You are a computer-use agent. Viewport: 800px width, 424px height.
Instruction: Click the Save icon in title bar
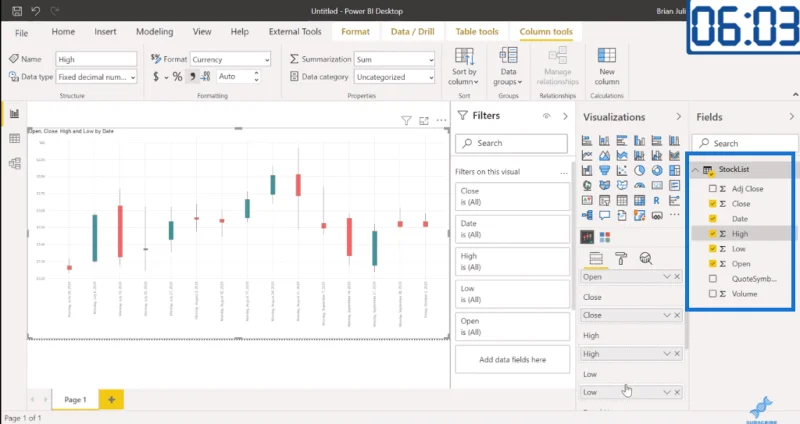click(x=17, y=11)
